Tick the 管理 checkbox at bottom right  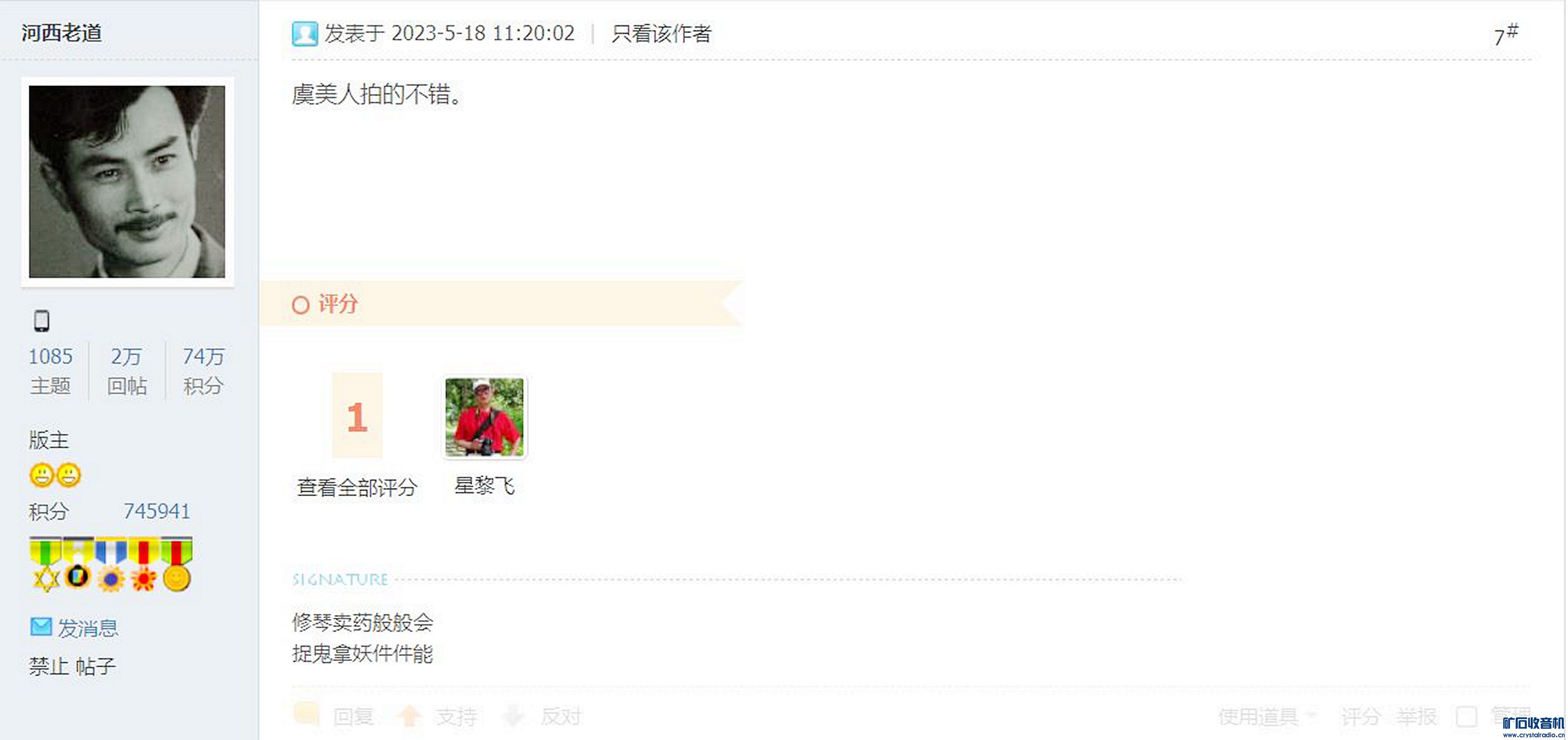pyautogui.click(x=1466, y=717)
